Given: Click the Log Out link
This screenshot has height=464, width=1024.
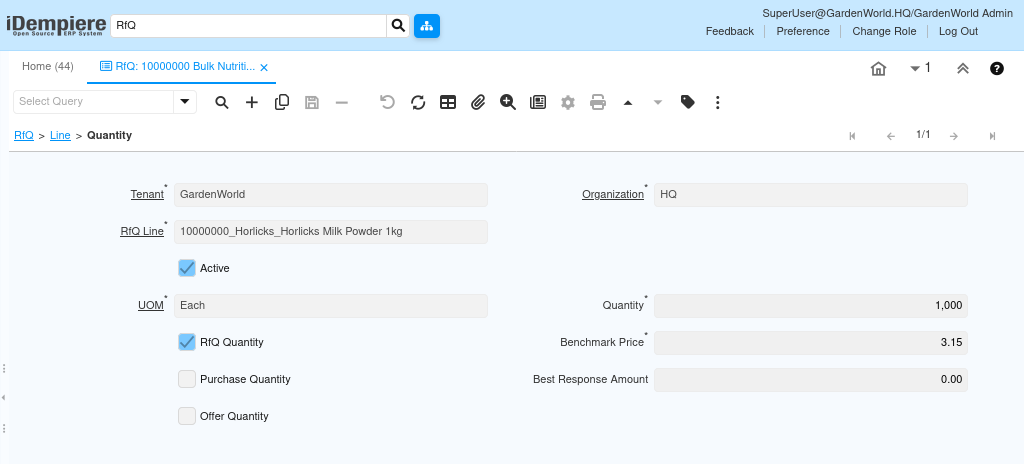Looking at the screenshot, I should pyautogui.click(x=958, y=31).
